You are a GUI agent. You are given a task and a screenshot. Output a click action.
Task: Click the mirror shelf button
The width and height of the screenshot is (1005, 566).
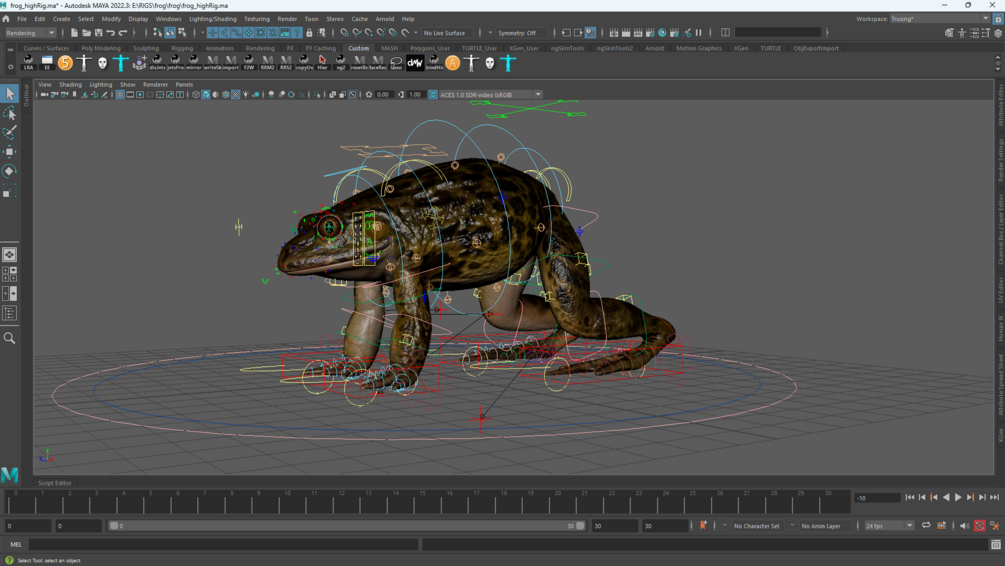point(194,63)
